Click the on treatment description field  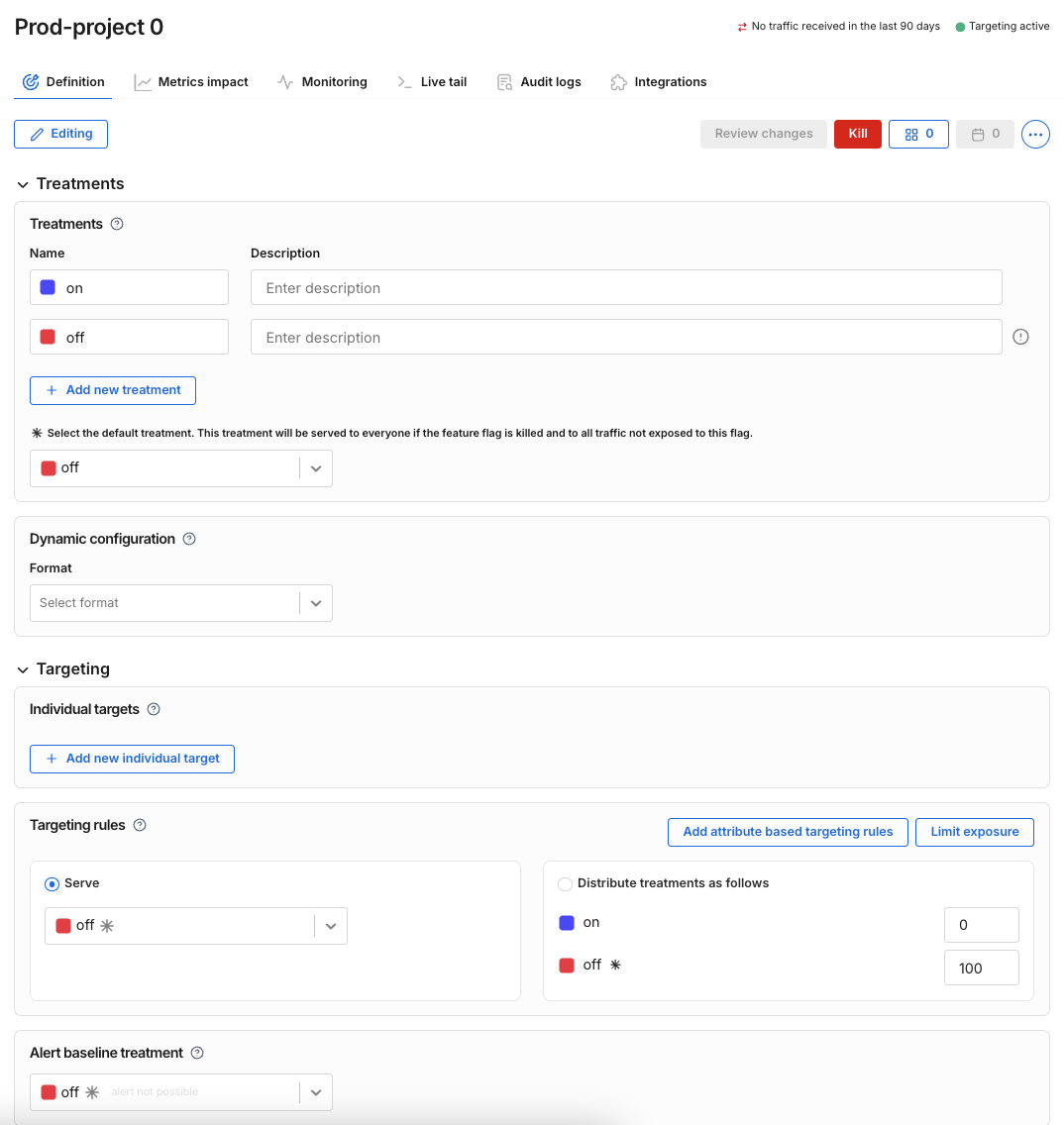(626, 287)
